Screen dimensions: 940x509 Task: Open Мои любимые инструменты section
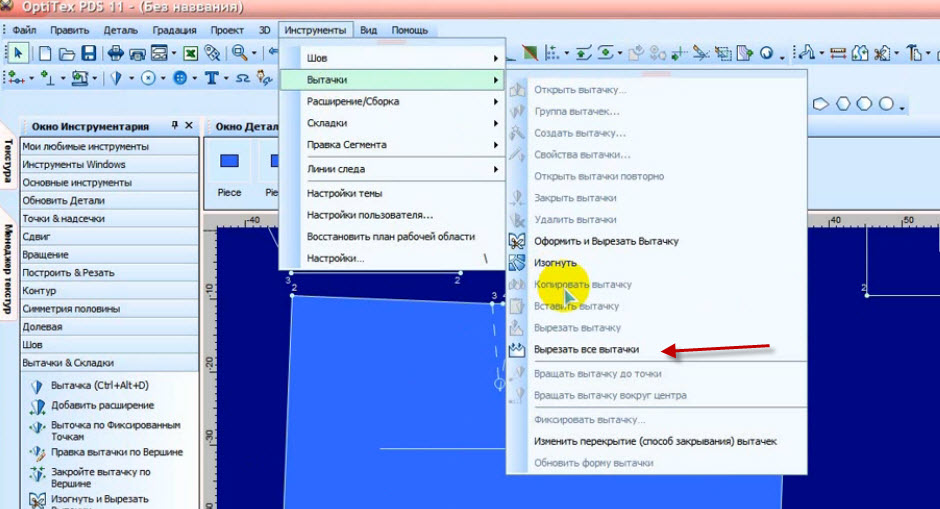110,146
